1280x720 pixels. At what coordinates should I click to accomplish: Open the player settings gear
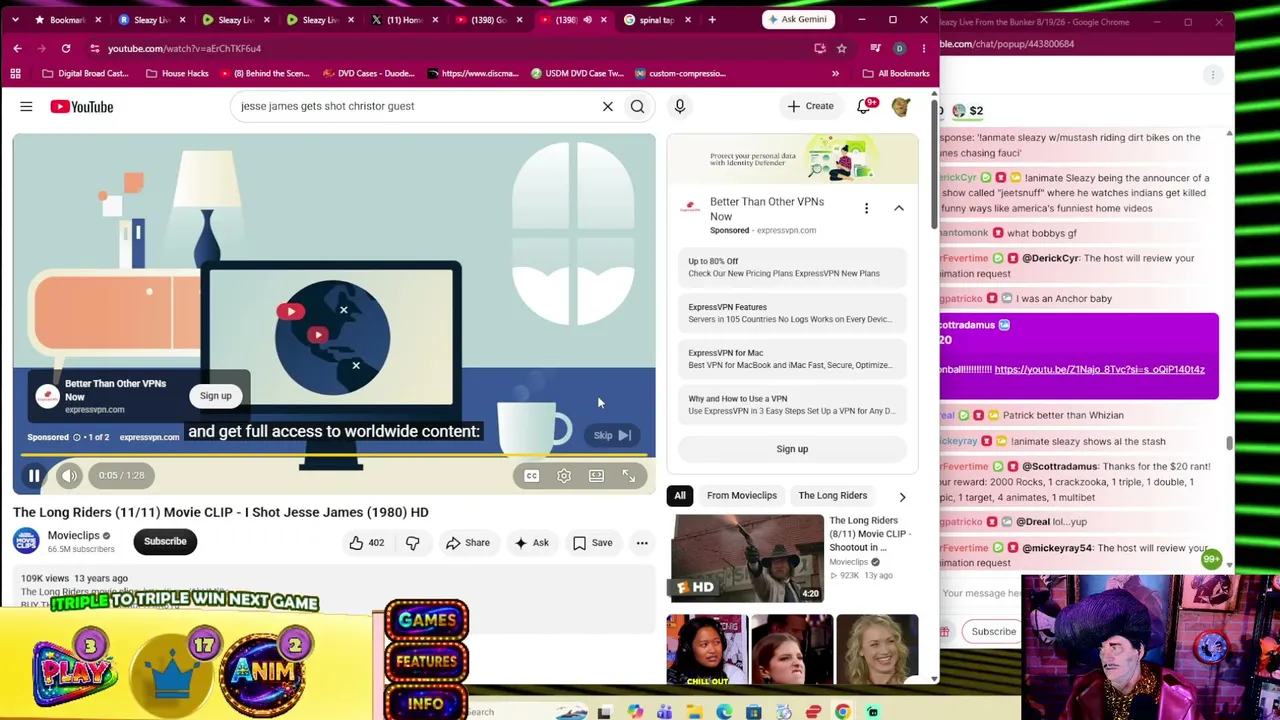pos(564,476)
